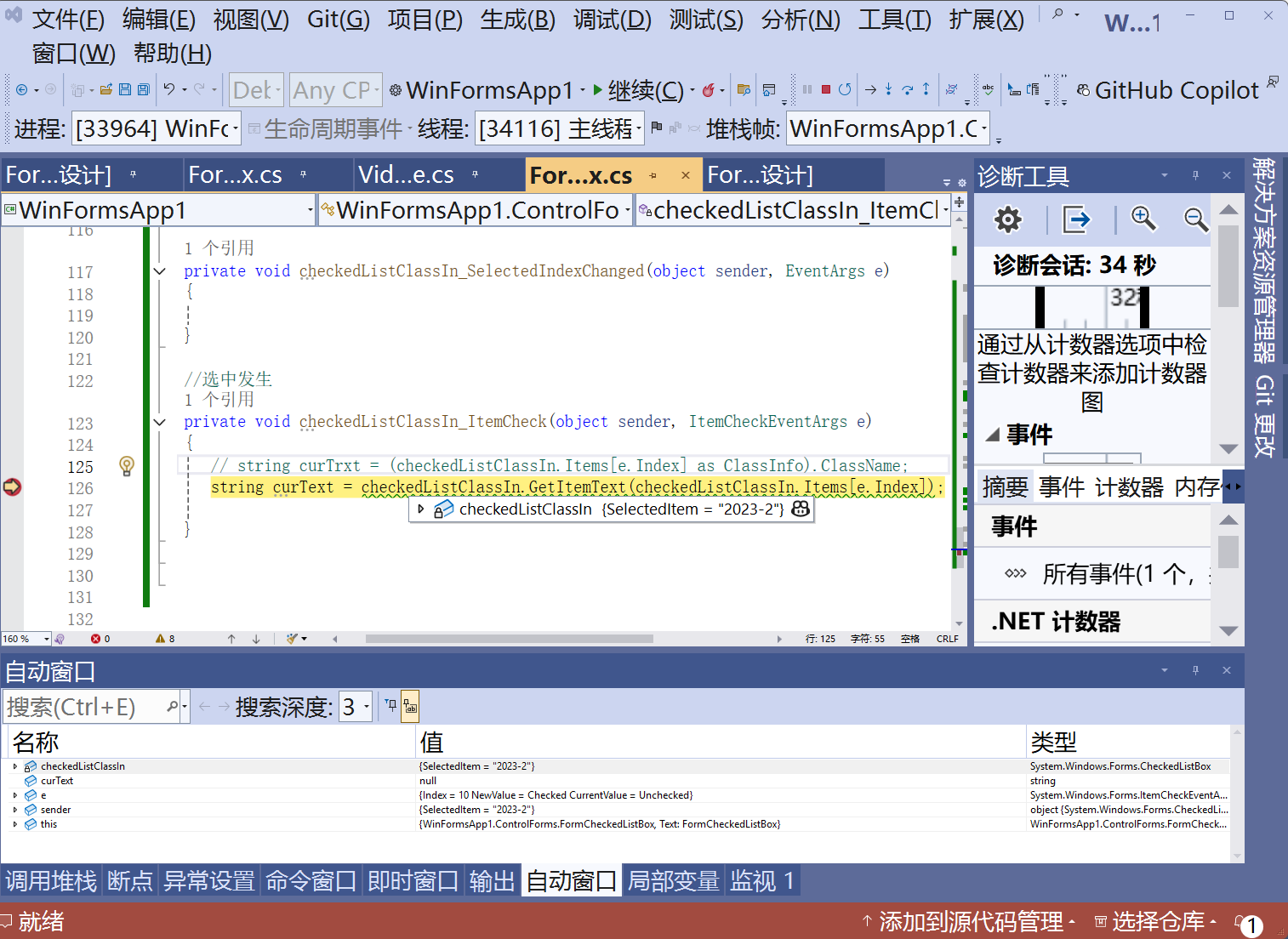1288x939 pixels.
Task: Click the Step Out icon
Action: click(926, 89)
